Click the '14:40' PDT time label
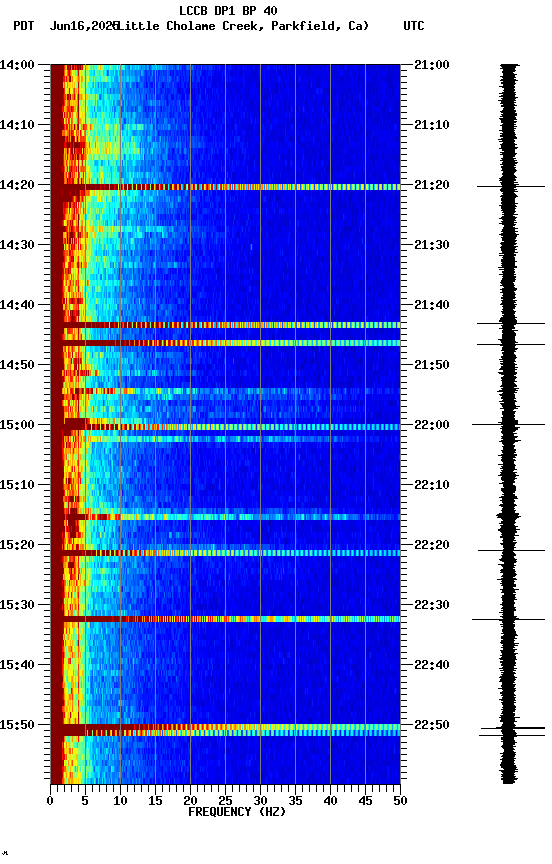Viewport: 552px width, 864px height. coord(17,305)
